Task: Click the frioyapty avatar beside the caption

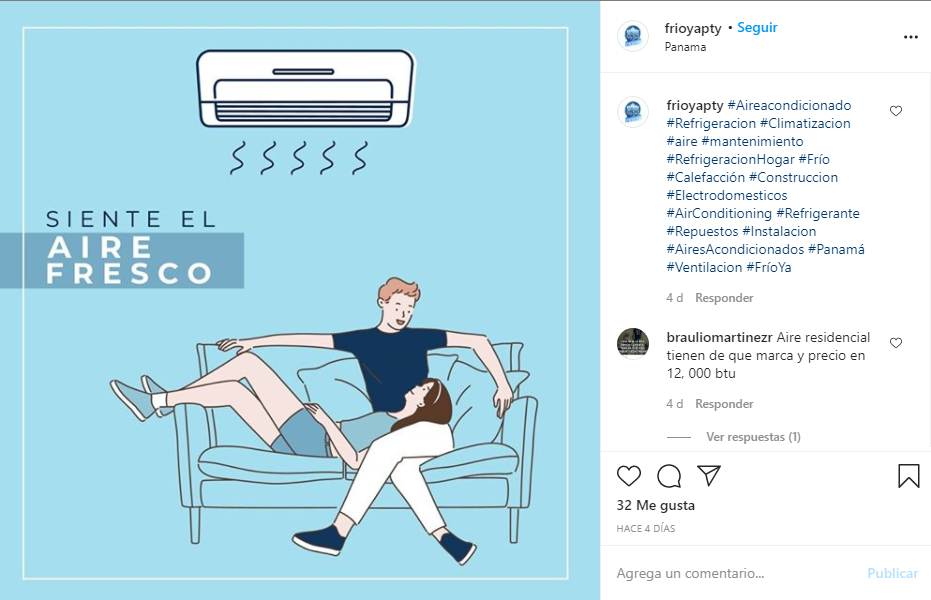Action: pos(633,112)
